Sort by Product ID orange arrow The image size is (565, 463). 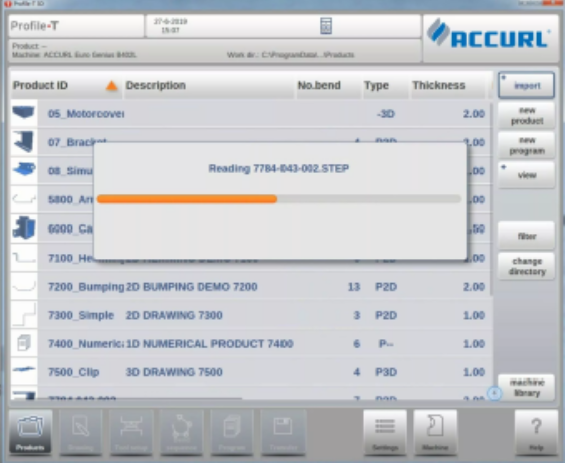click(112, 86)
